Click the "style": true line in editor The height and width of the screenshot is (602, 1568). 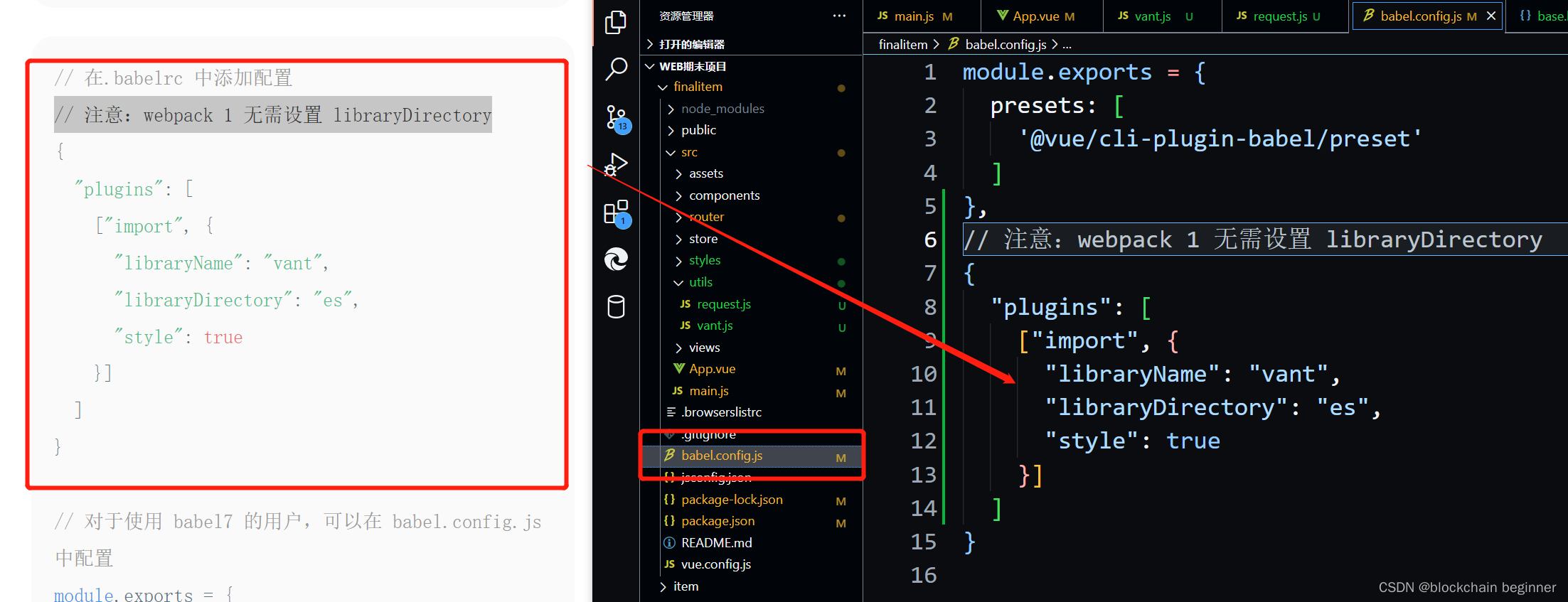pos(1132,441)
